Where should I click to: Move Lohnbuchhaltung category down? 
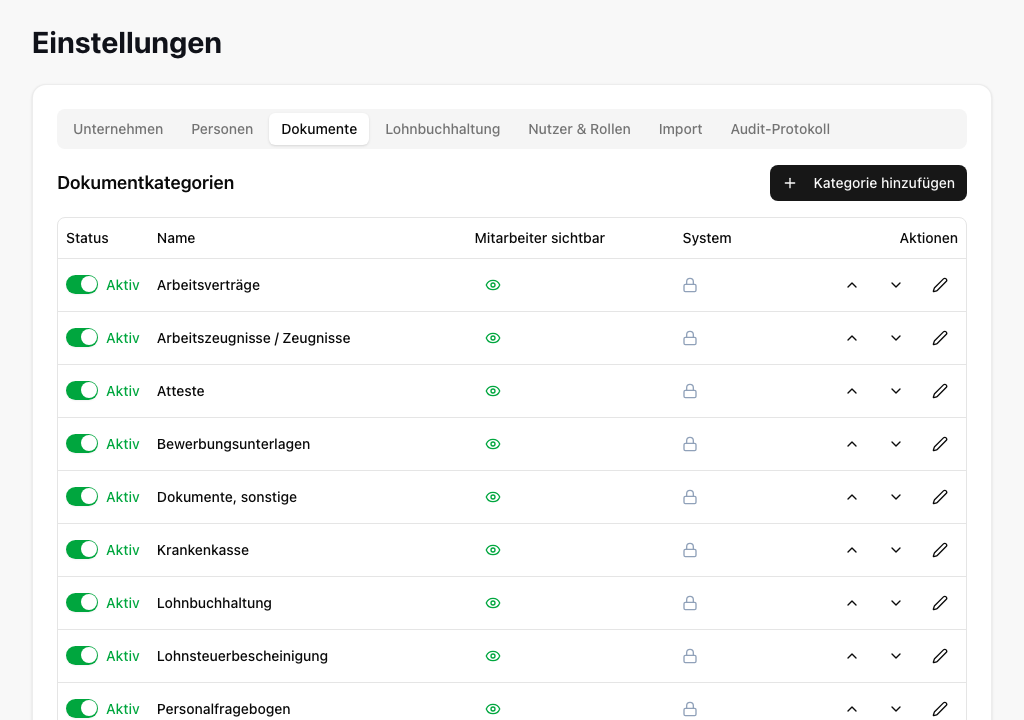(896, 603)
